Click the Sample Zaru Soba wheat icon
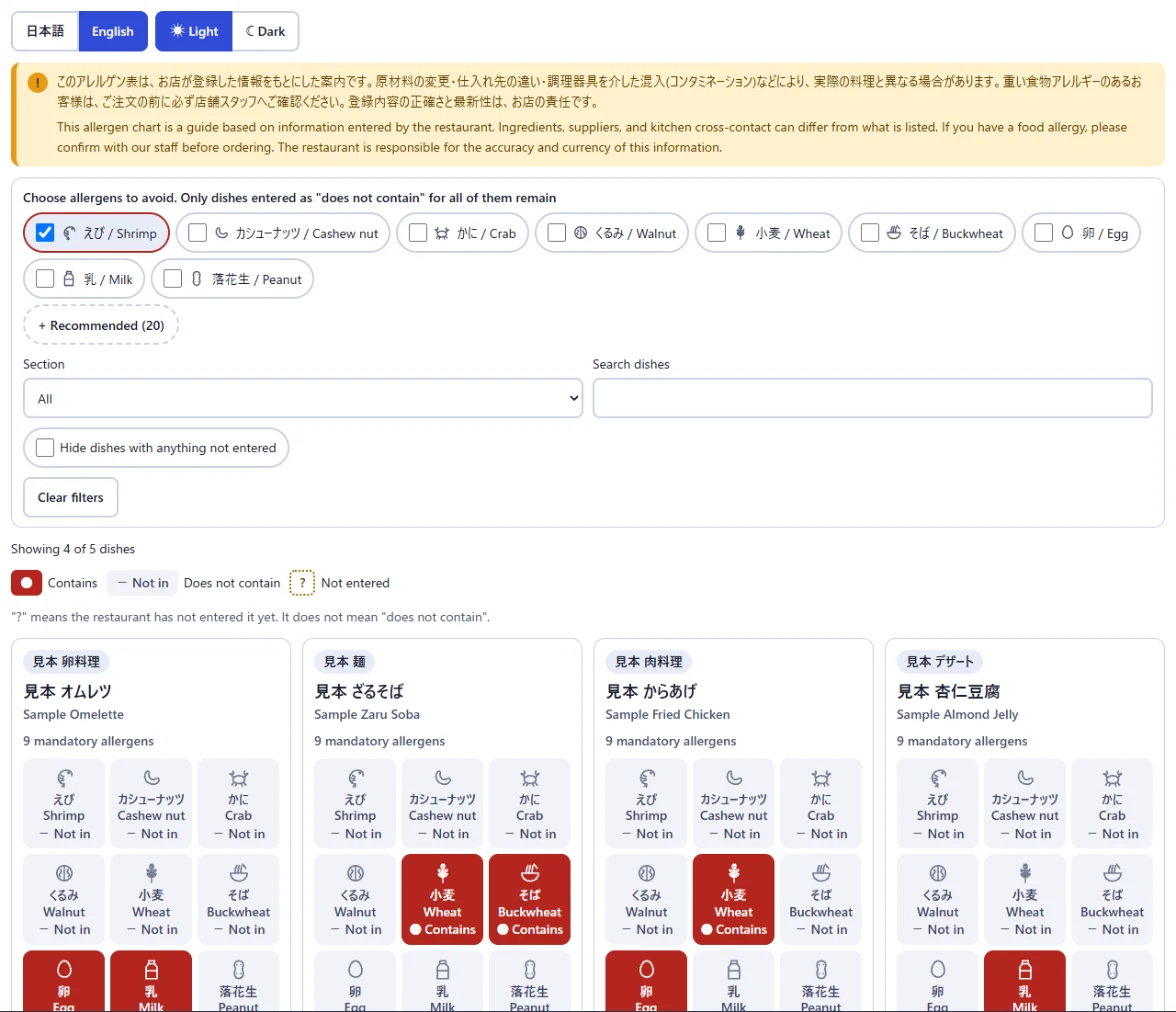This screenshot has height=1012, width=1176. coord(442,872)
